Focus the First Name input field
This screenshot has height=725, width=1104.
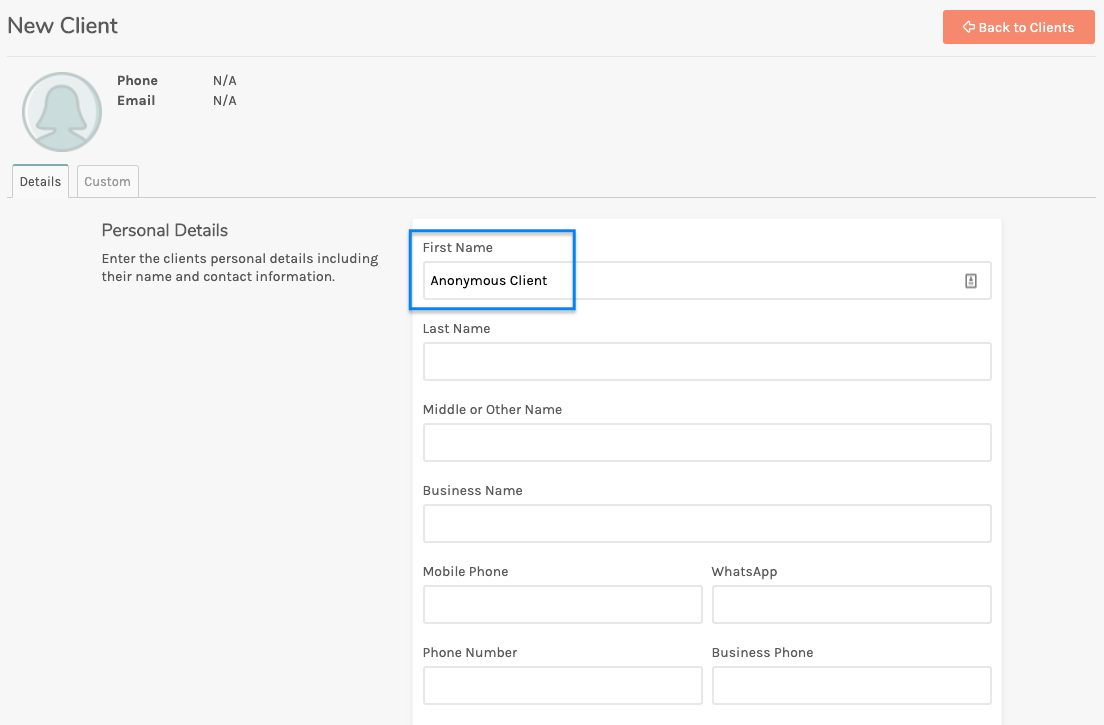point(707,281)
